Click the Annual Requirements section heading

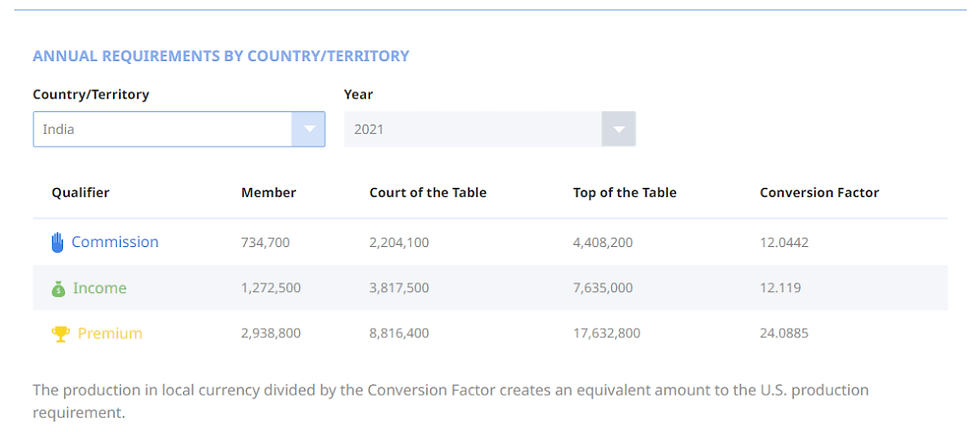(x=221, y=56)
